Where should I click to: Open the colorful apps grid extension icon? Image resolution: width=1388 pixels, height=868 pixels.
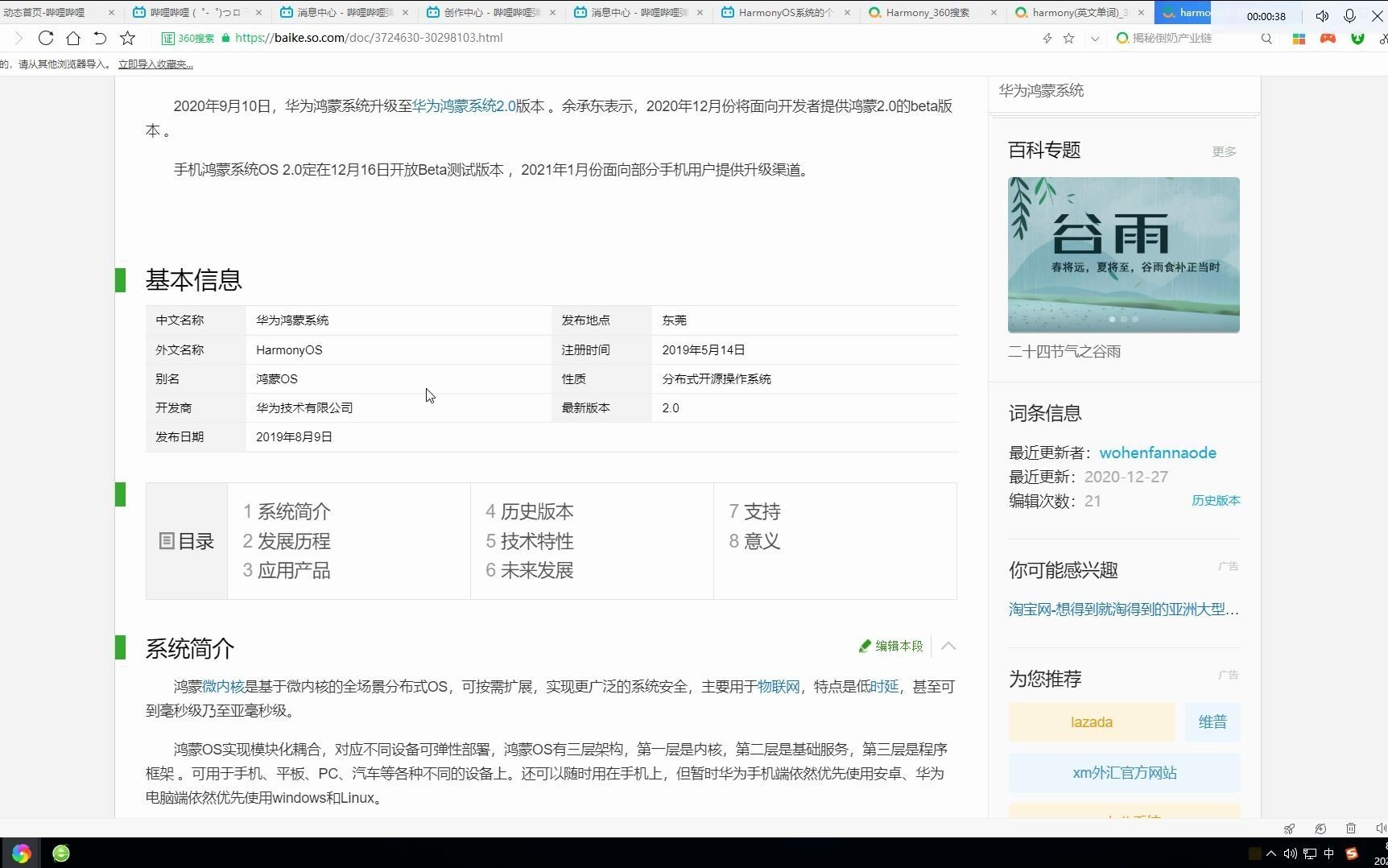click(x=1299, y=38)
